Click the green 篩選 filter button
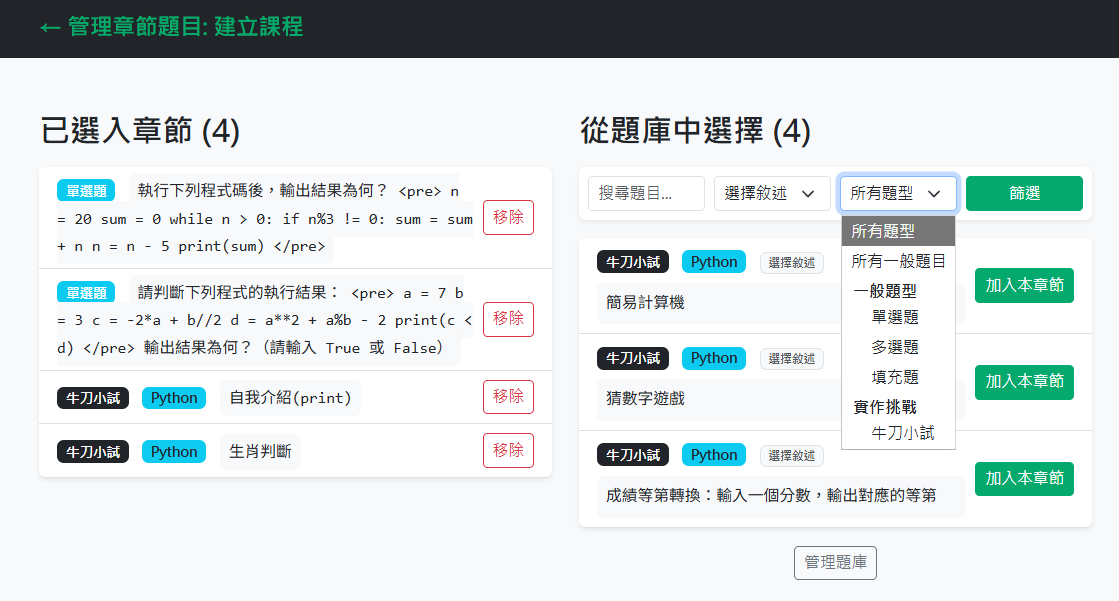Screen dimensions: 1119x601 [x=1024, y=194]
